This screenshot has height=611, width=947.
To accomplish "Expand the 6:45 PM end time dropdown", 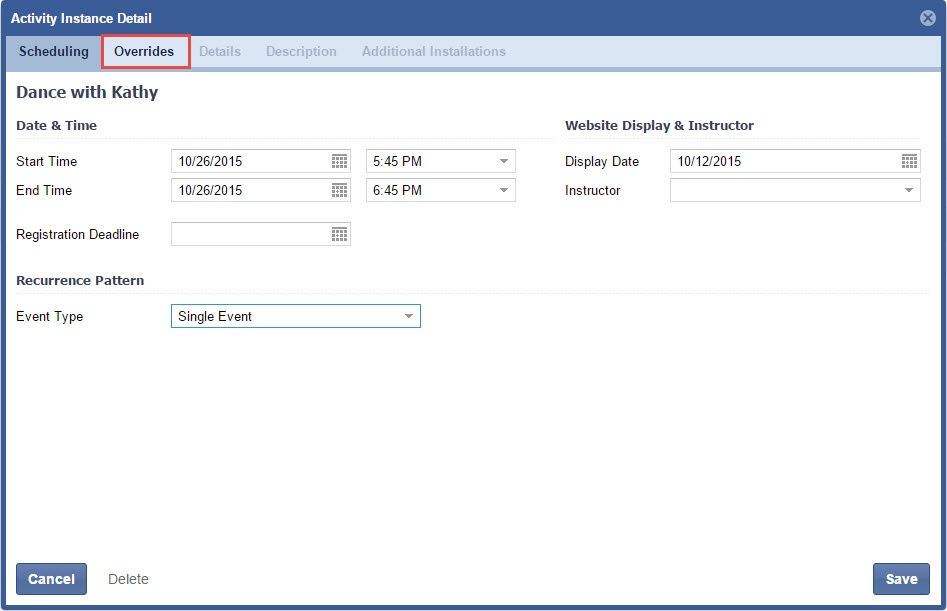I will [x=503, y=190].
